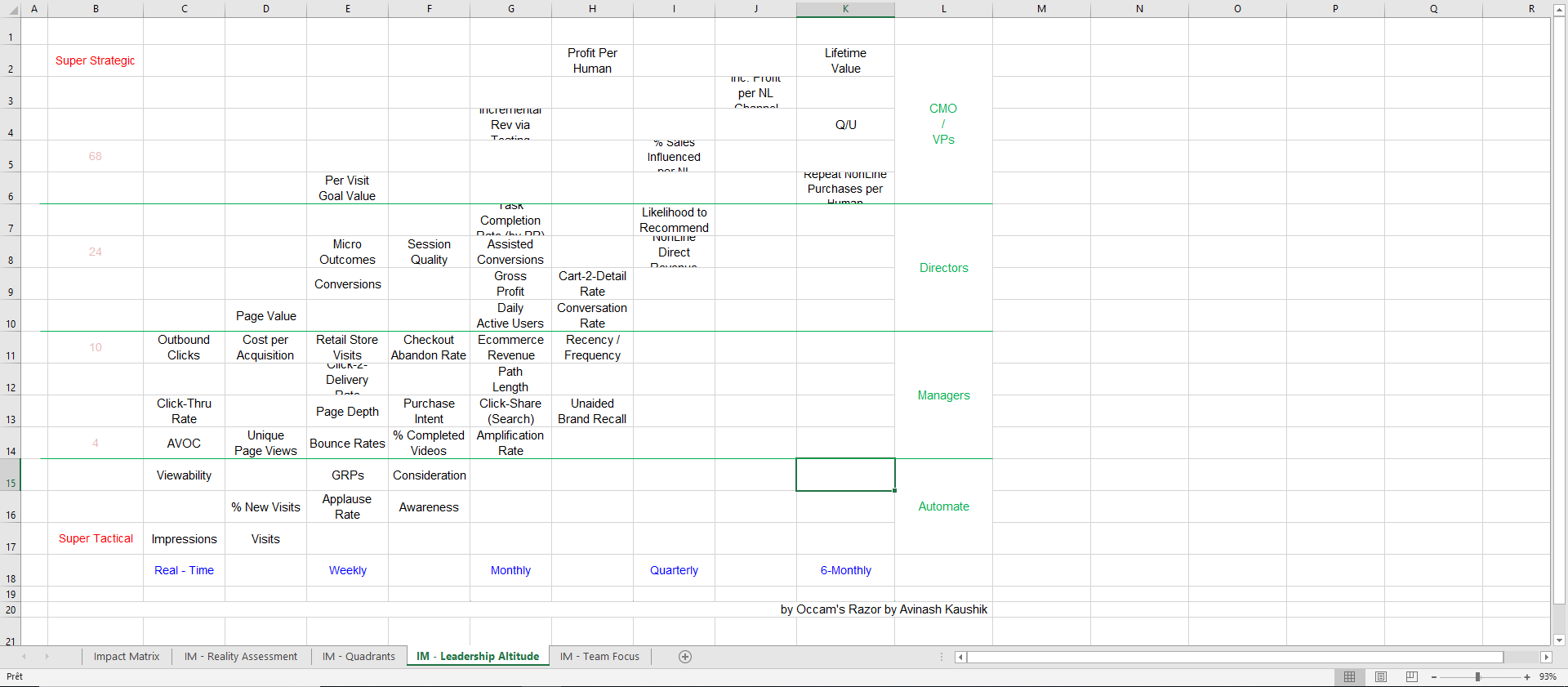The image size is (1568, 687).
Task: Click the 'Automate' cell
Action: click(x=943, y=506)
